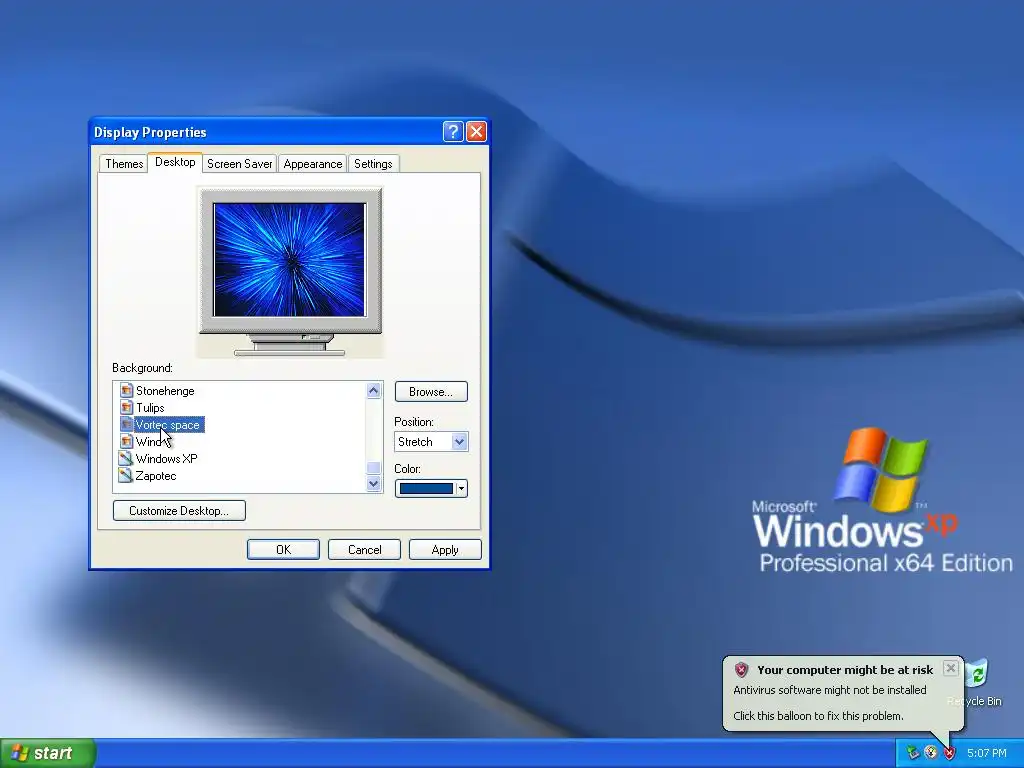Click the background list scroll-up arrow
Viewport: 1024px width, 768px height.
(x=374, y=391)
